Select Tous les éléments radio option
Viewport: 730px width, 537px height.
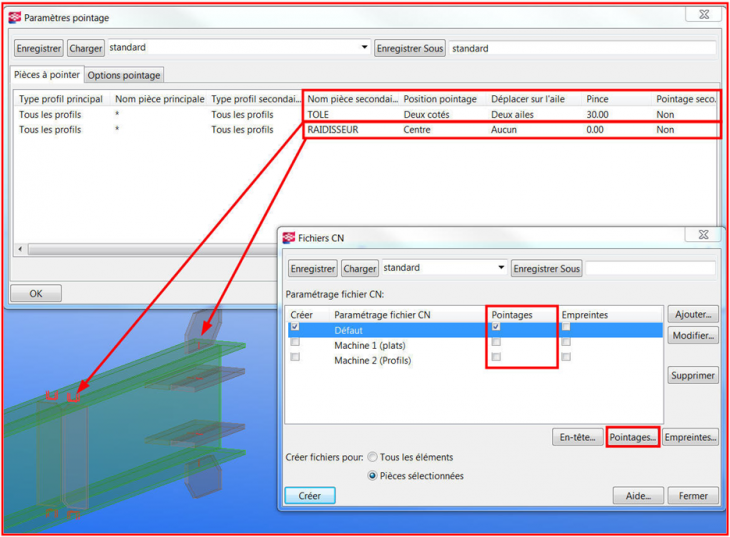[x=372, y=457]
